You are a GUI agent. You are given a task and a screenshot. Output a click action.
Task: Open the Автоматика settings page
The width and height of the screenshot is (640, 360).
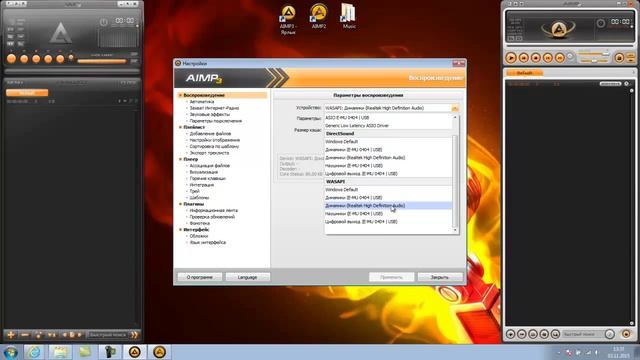[x=202, y=102]
